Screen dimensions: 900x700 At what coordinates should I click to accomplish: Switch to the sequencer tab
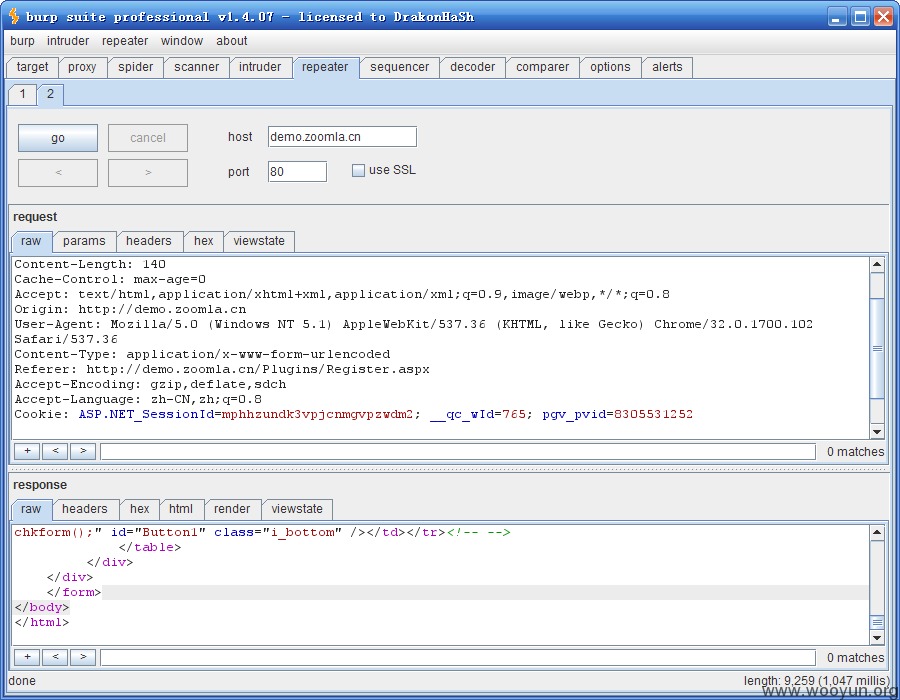399,67
